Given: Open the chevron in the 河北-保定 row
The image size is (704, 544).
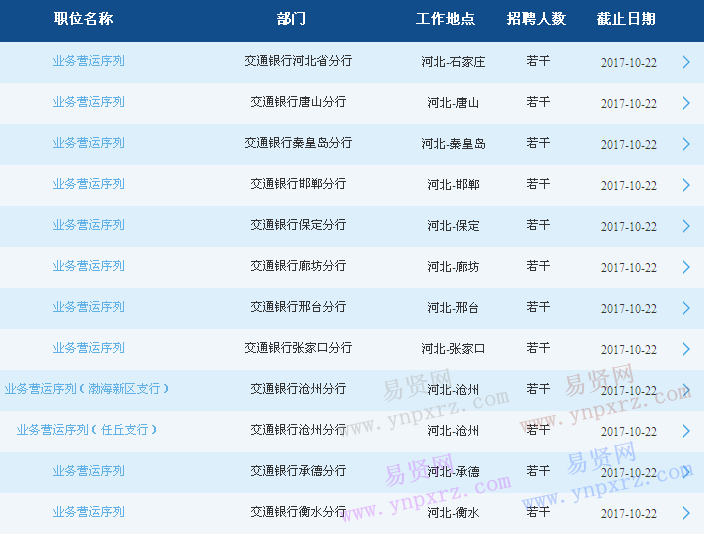Looking at the screenshot, I should 686,226.
